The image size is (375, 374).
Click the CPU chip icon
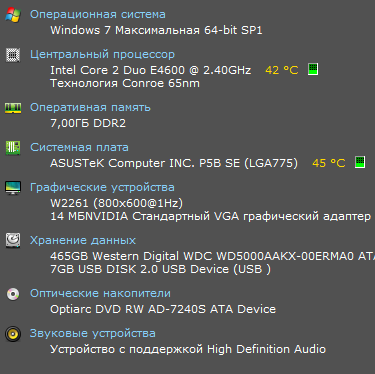[x=13, y=55]
